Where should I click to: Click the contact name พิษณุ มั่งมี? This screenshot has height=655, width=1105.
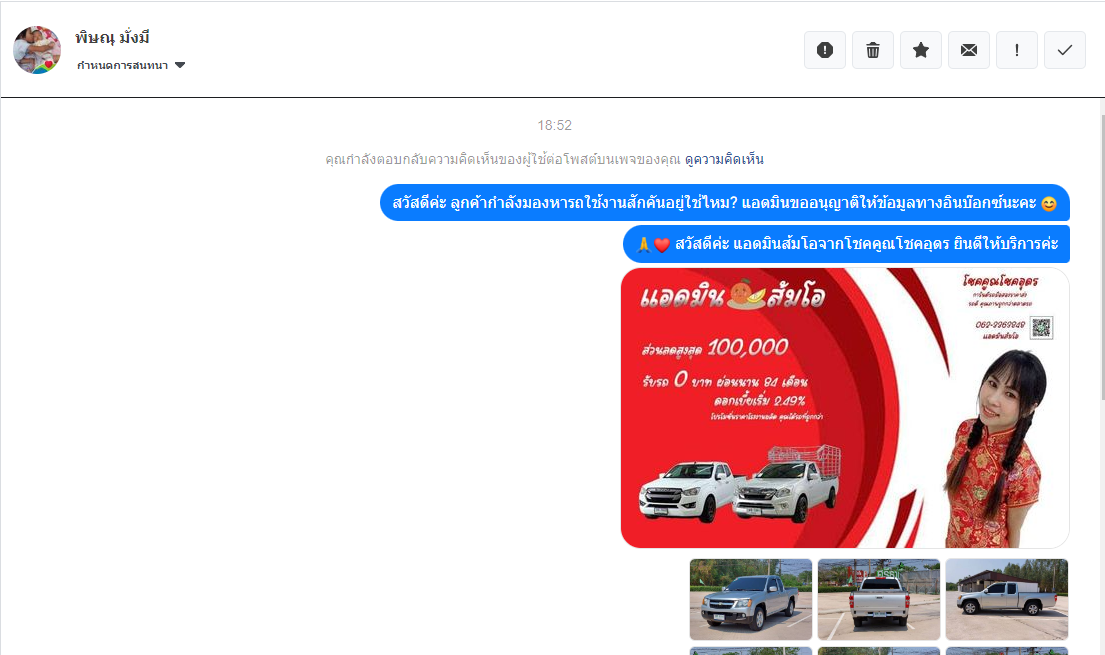[x=113, y=37]
